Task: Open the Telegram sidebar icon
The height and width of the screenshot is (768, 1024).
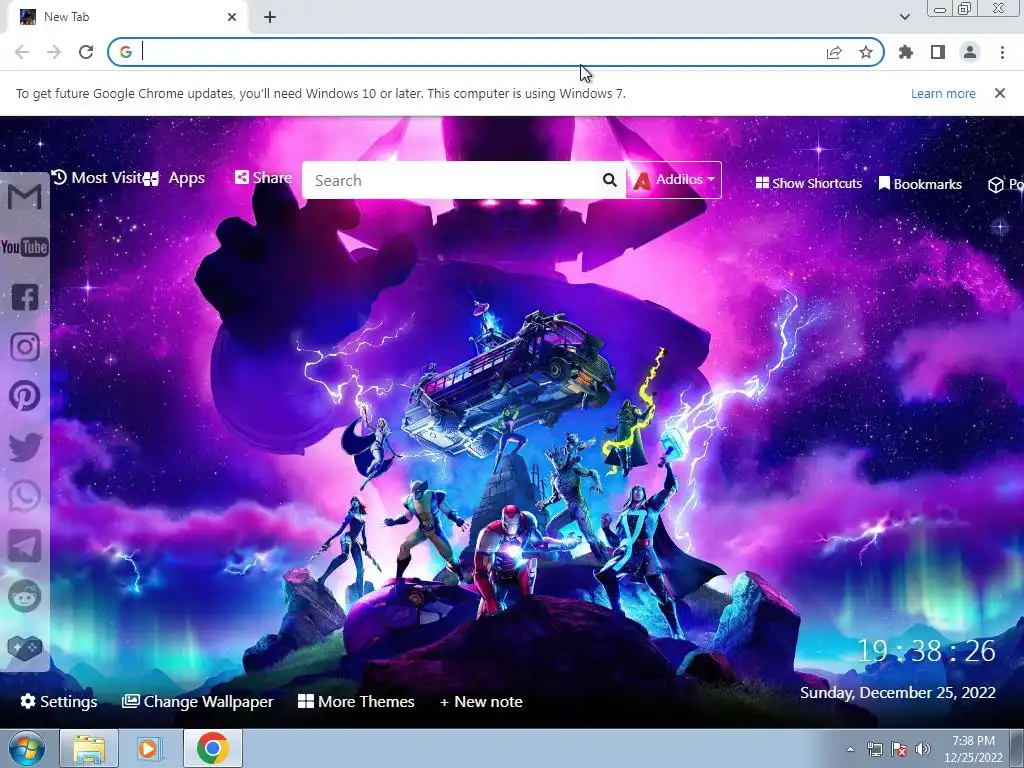Action: click(25, 546)
